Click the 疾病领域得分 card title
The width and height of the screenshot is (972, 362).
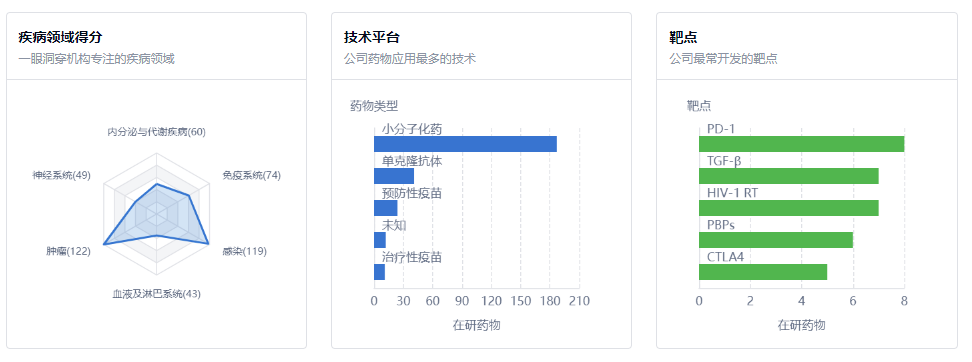click(x=60, y=37)
